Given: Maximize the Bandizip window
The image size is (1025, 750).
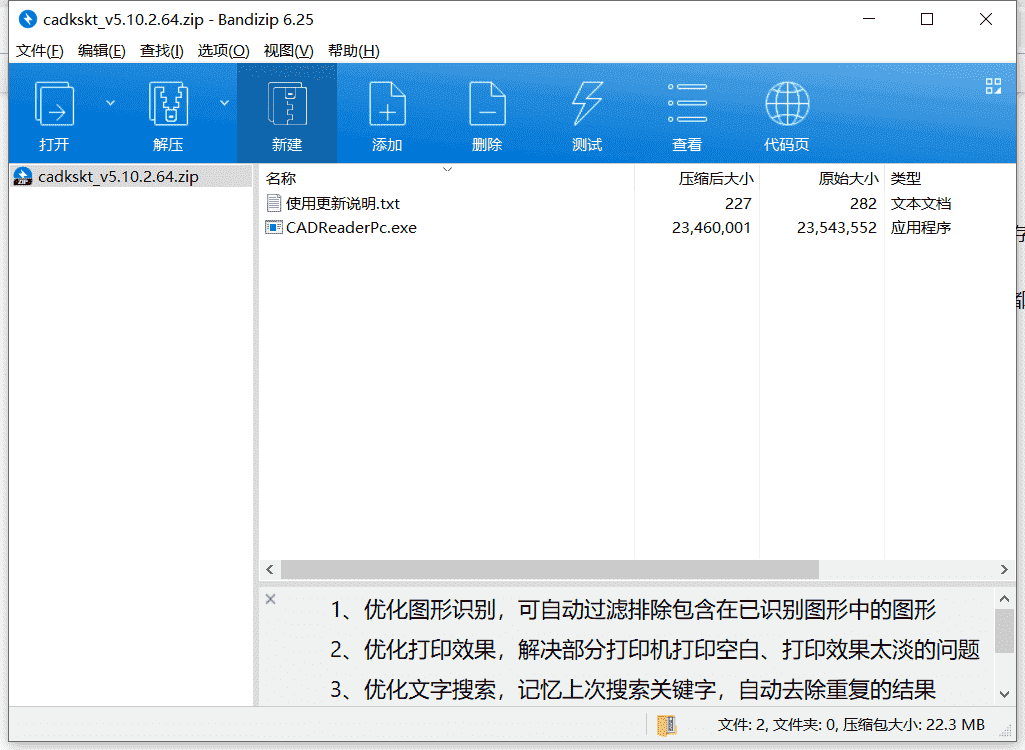Looking at the screenshot, I should [x=927, y=20].
